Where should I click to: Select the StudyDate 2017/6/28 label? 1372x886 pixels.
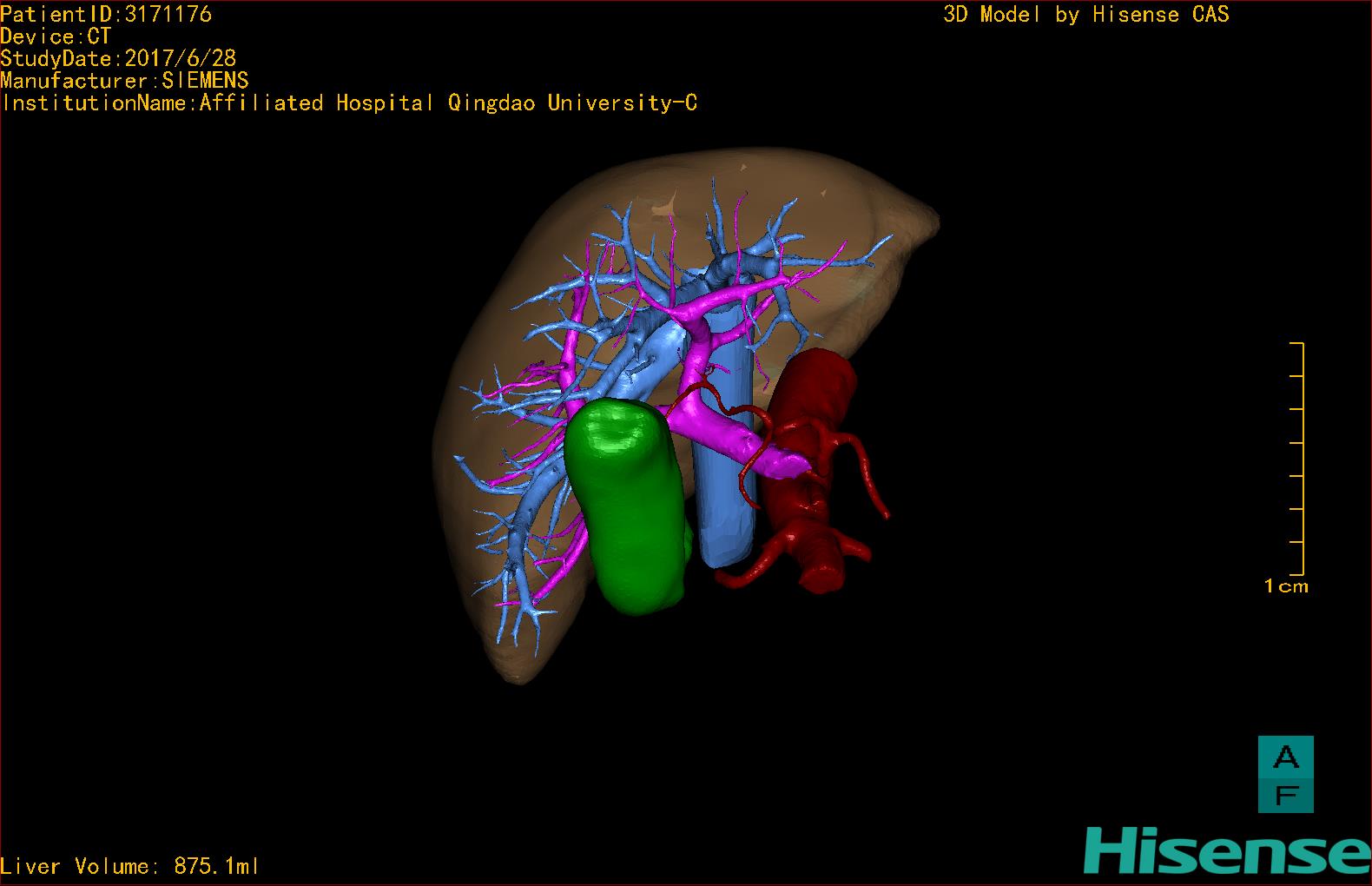click(x=118, y=58)
